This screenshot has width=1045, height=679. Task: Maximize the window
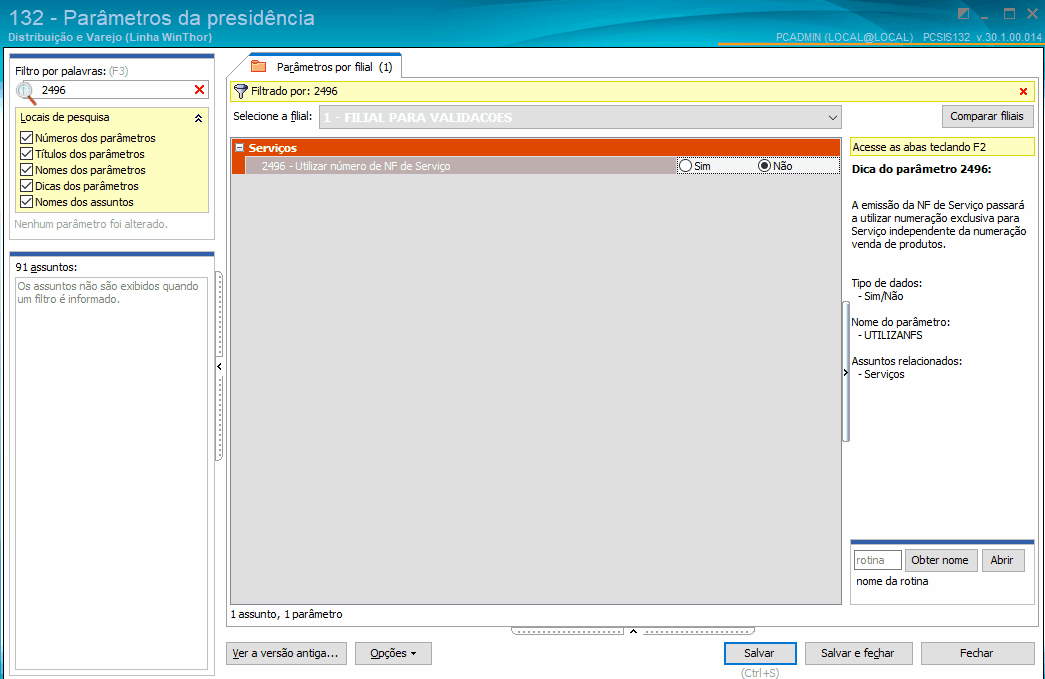[1010, 13]
